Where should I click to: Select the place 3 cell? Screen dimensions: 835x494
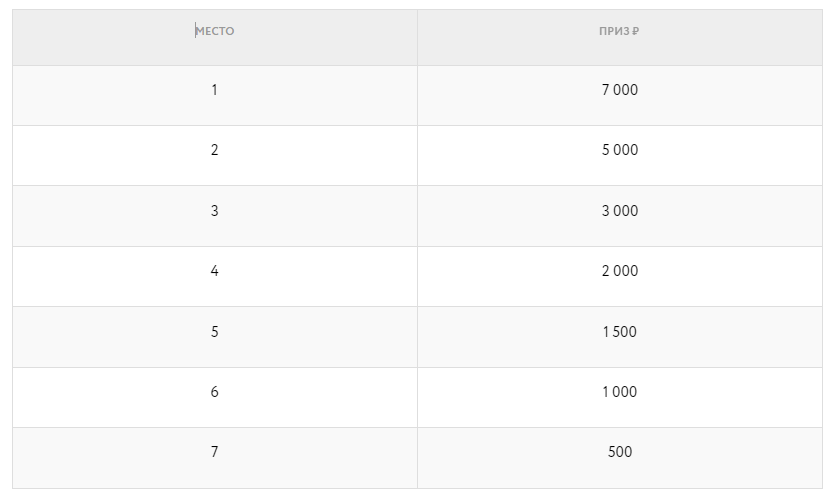[214, 211]
